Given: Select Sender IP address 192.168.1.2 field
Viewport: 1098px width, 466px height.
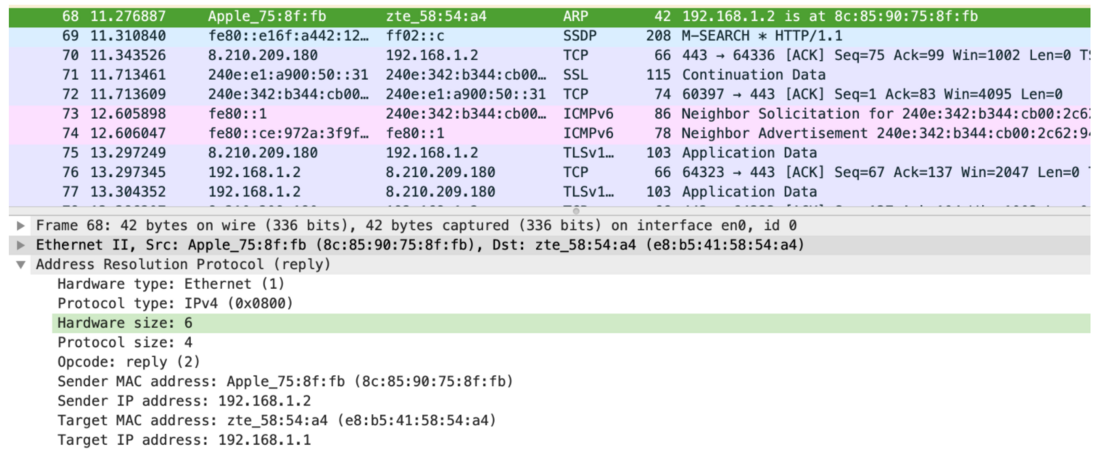Looking at the screenshot, I should 571,401.
